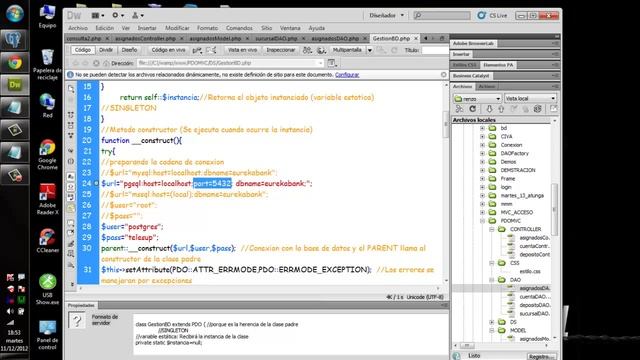Open the gear extension menu in the title bar
The width and height of the screenshot is (640, 360).
pos(117,16)
